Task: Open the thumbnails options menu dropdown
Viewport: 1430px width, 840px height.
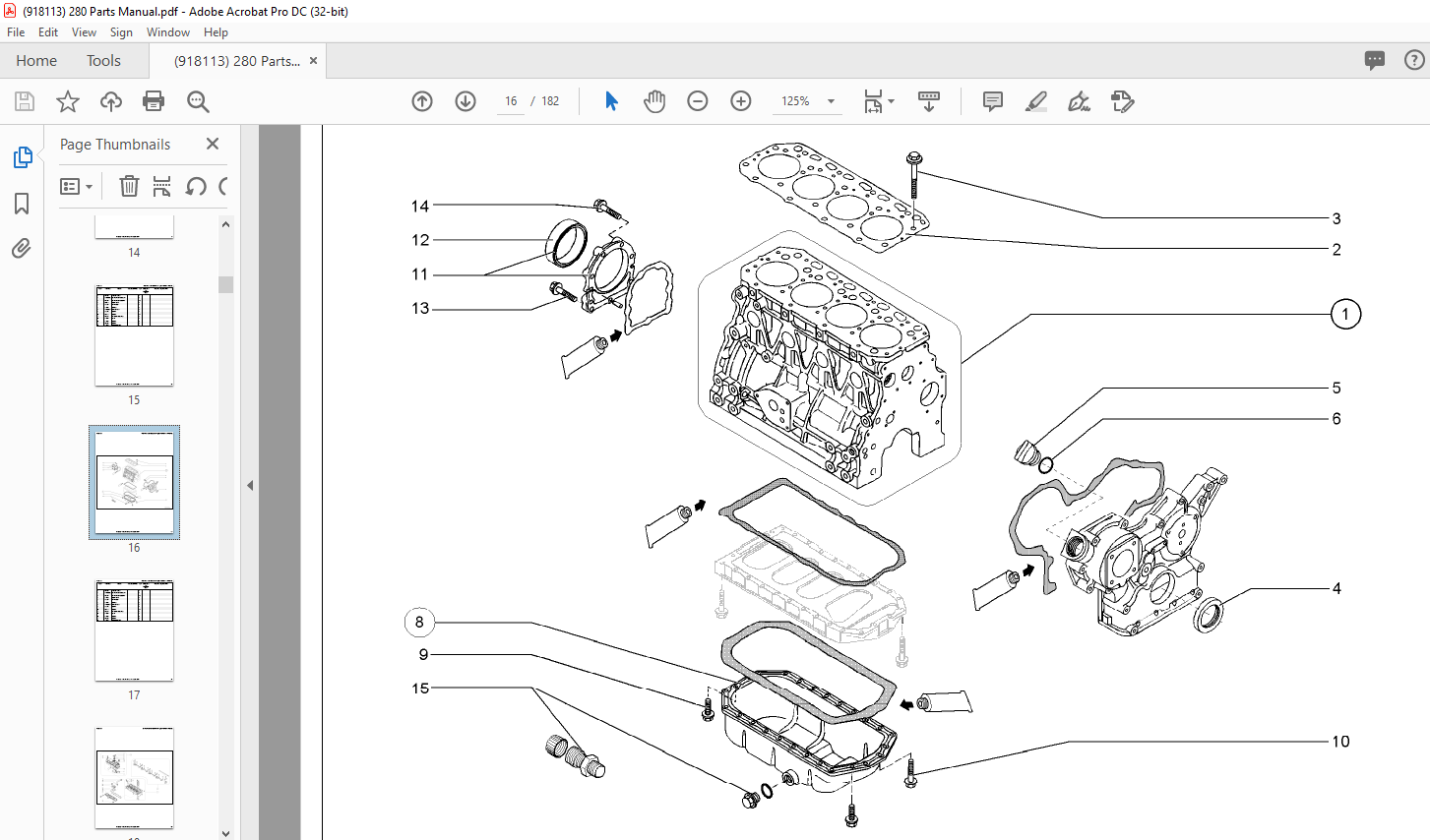Action: click(76, 186)
